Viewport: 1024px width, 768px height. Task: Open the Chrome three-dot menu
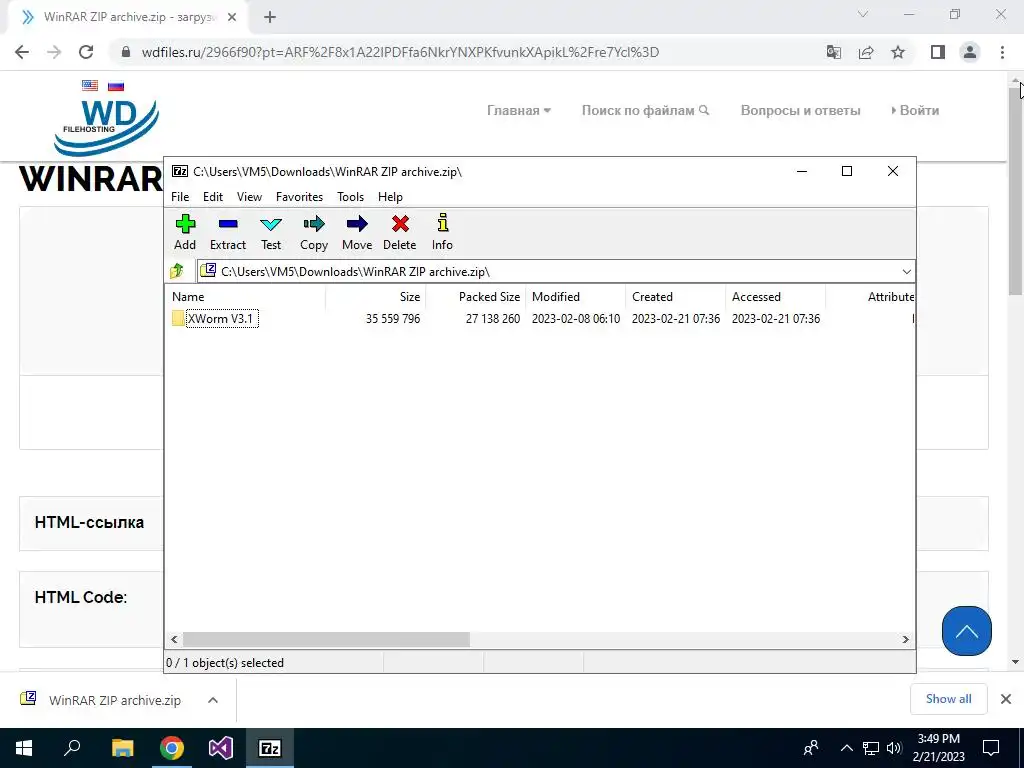pos(1002,52)
